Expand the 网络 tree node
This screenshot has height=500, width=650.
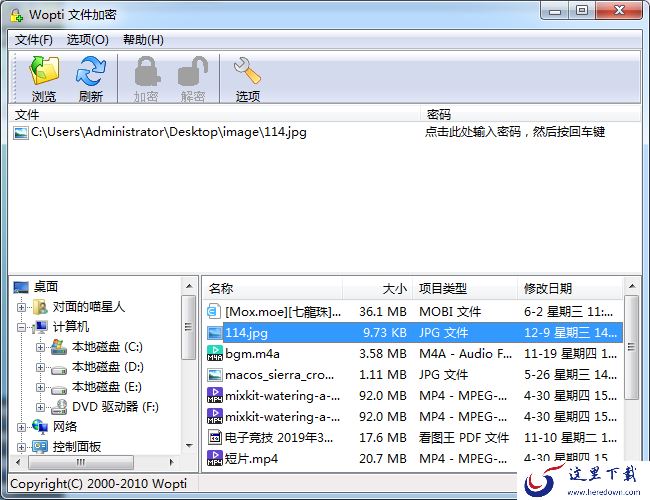tap(21, 427)
